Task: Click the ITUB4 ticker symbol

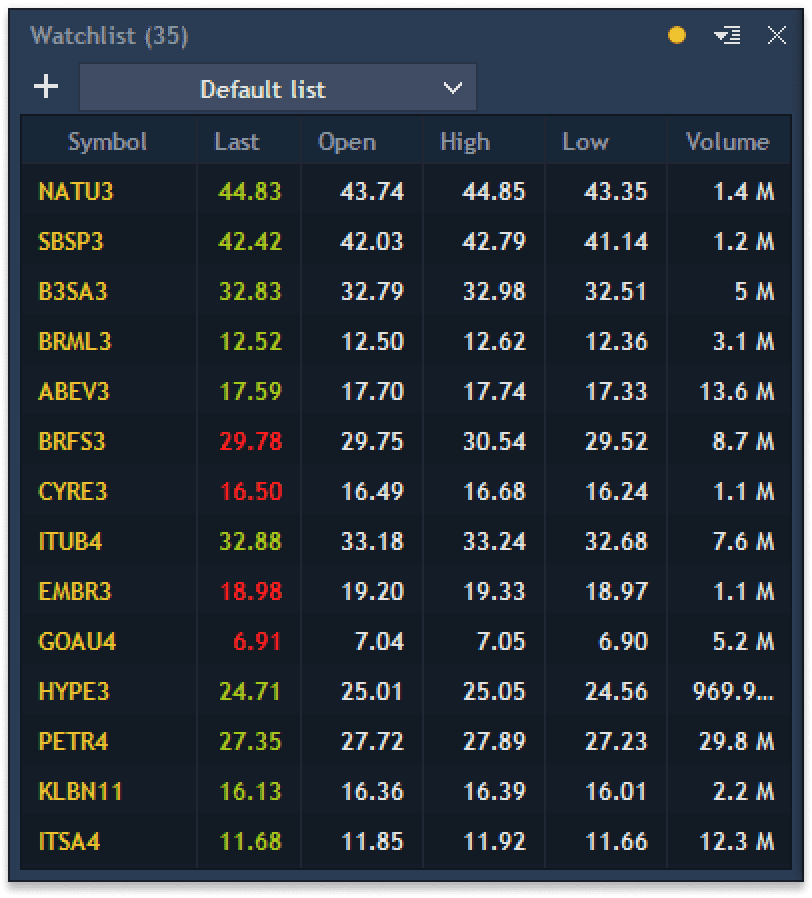Action: 70,541
